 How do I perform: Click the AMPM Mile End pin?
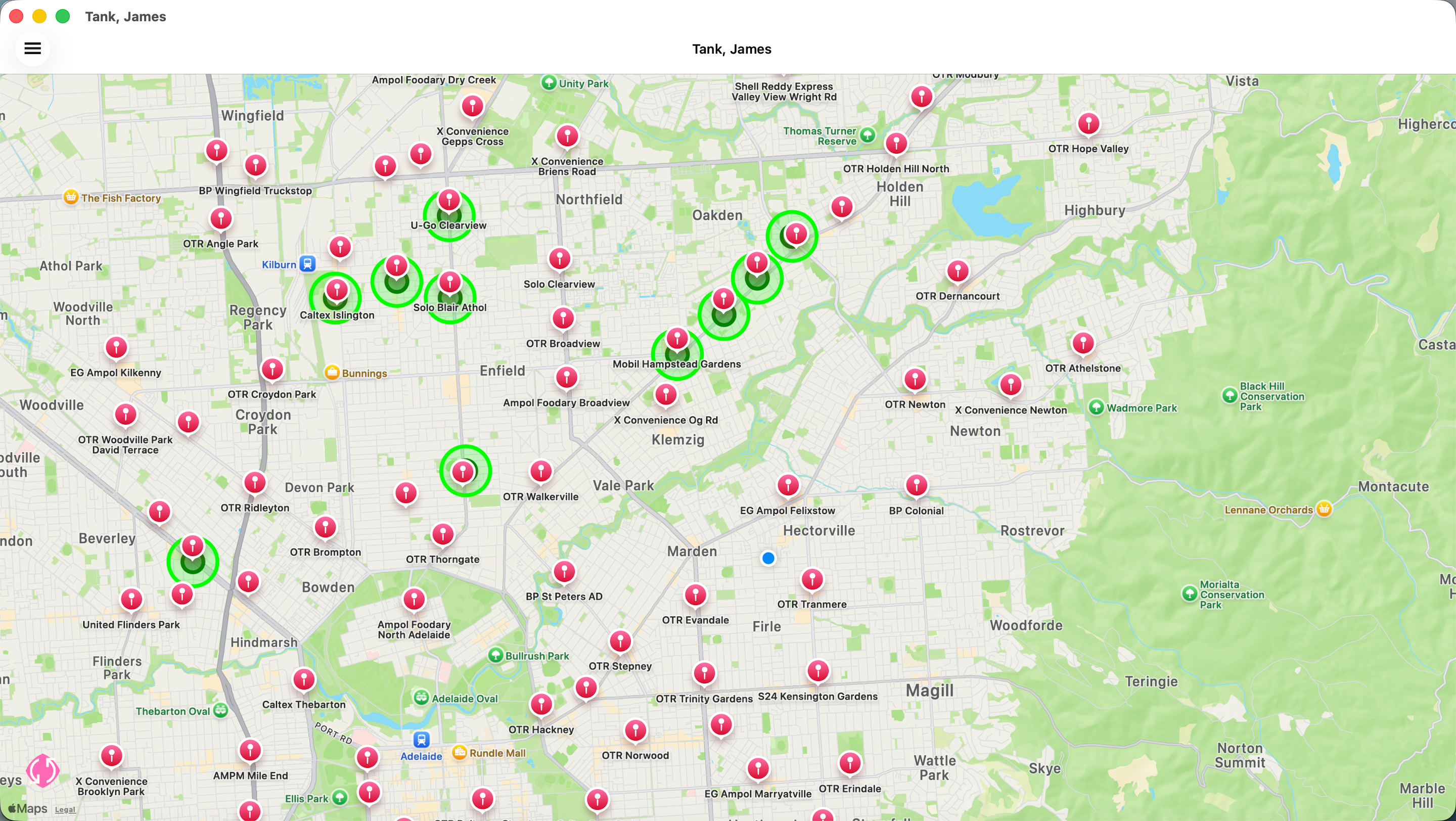click(x=250, y=750)
